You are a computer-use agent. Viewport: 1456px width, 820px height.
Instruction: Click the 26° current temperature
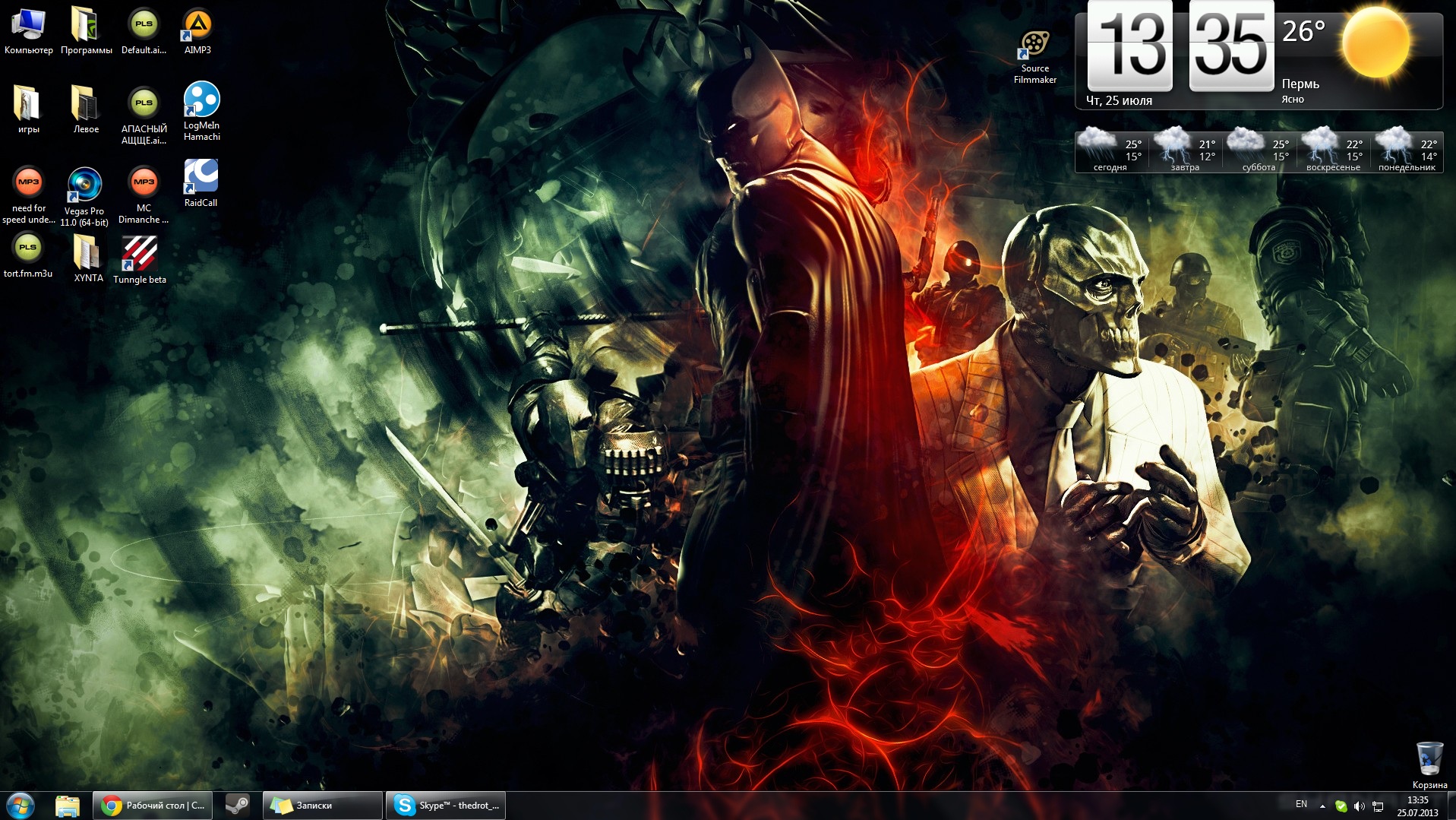(1303, 31)
